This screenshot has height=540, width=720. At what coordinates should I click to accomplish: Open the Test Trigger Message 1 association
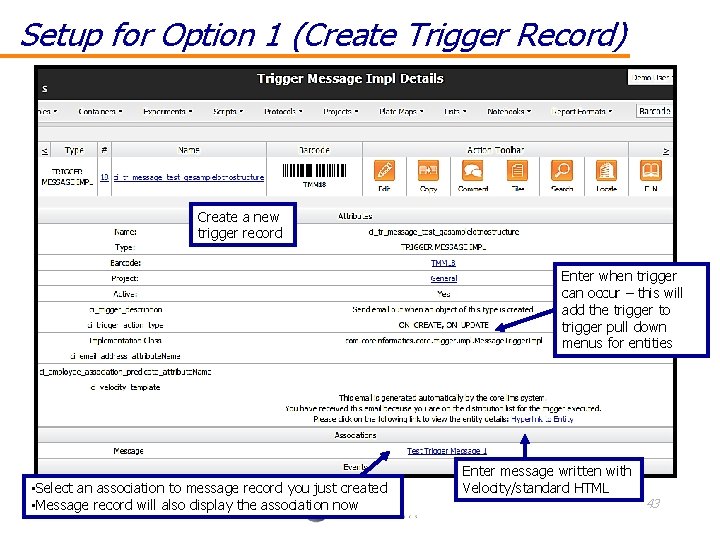pyautogui.click(x=447, y=451)
